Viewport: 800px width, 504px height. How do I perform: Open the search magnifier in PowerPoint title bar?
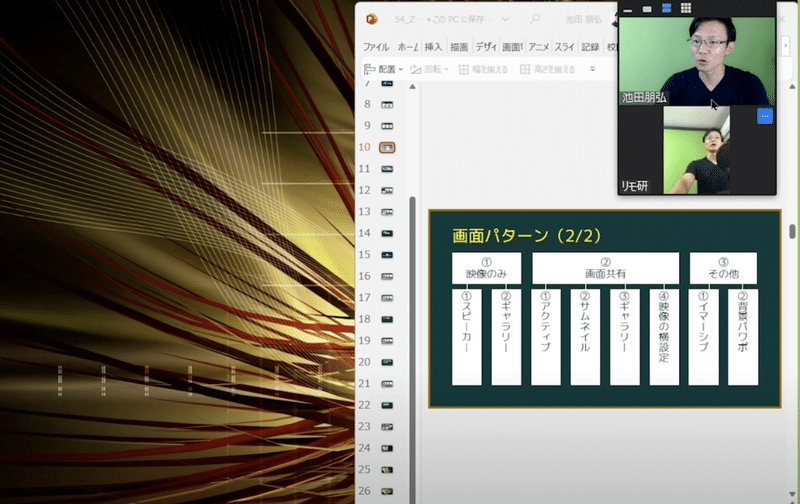(535, 19)
